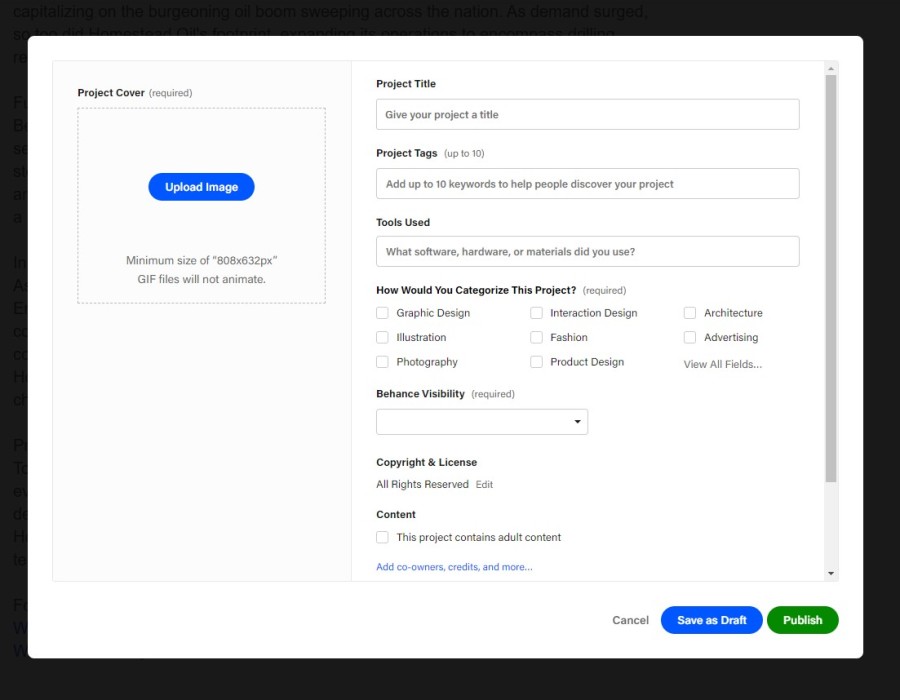Check the Product Design option
This screenshot has width=900, height=700.
point(536,362)
